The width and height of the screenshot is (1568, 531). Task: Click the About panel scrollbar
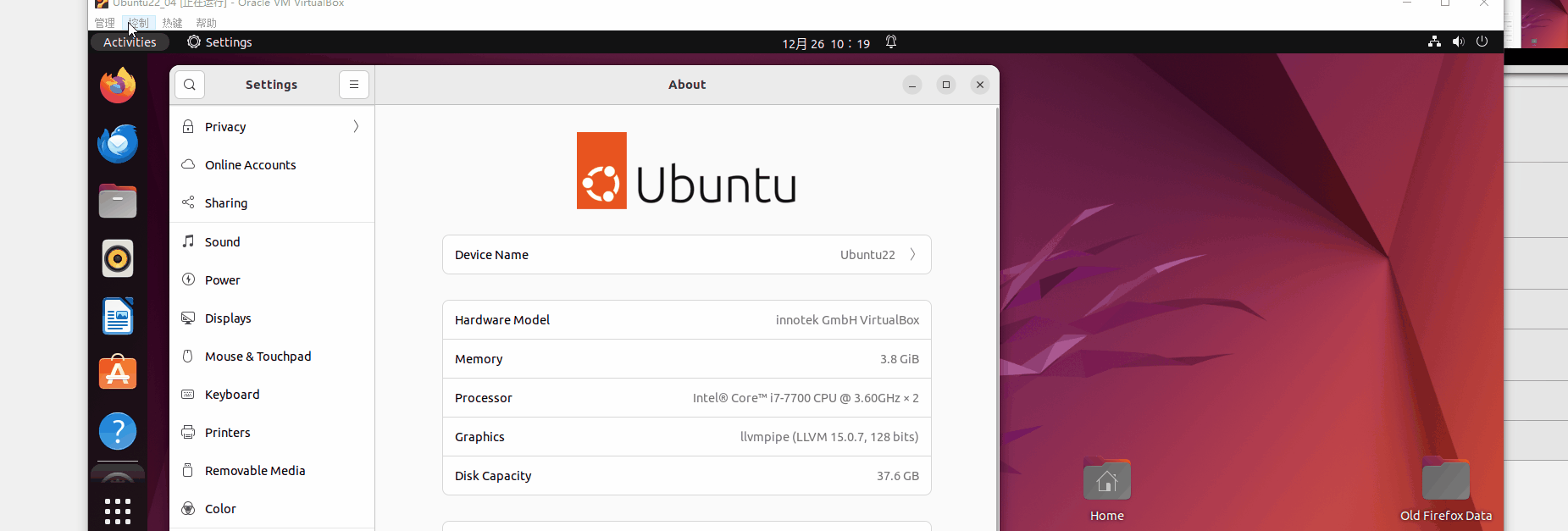pos(996,318)
